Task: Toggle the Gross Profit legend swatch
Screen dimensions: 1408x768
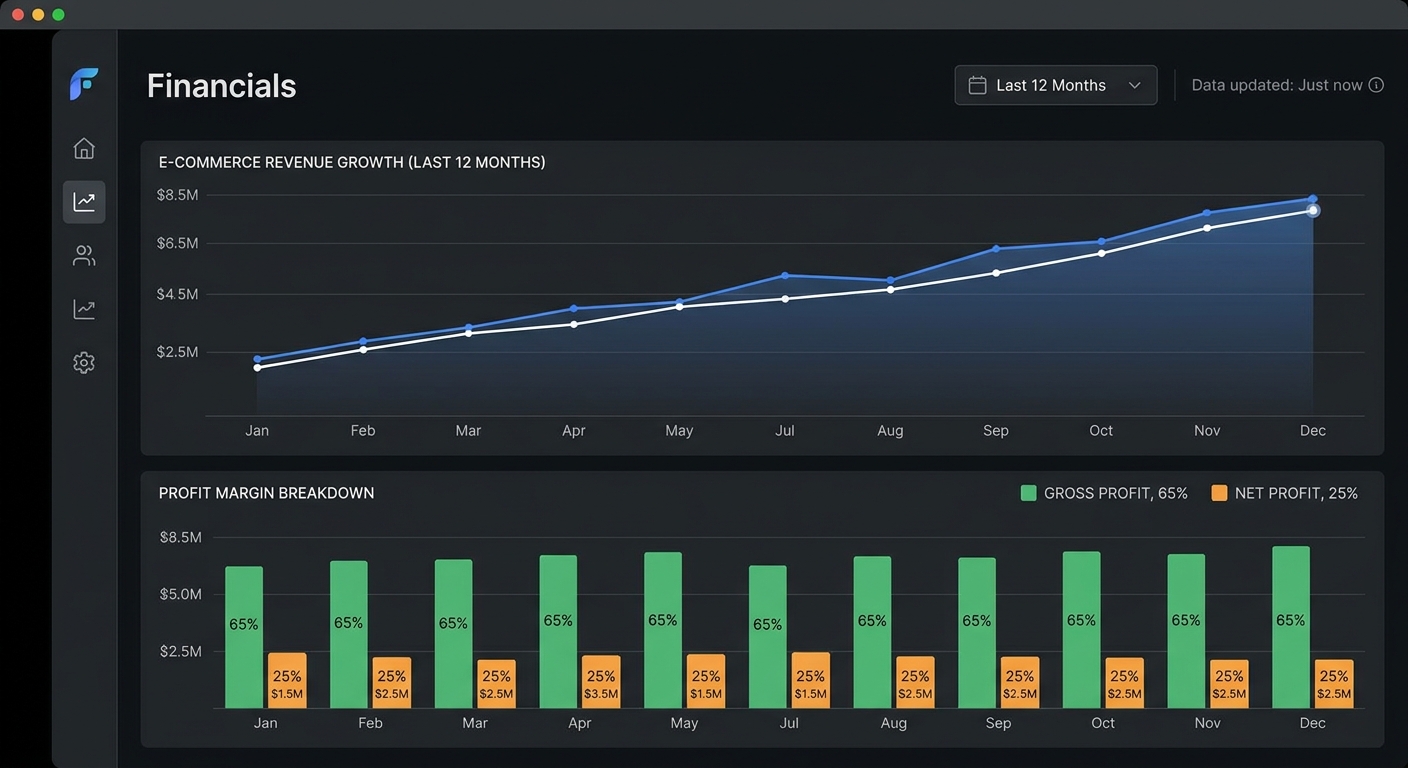Action: (x=1028, y=493)
